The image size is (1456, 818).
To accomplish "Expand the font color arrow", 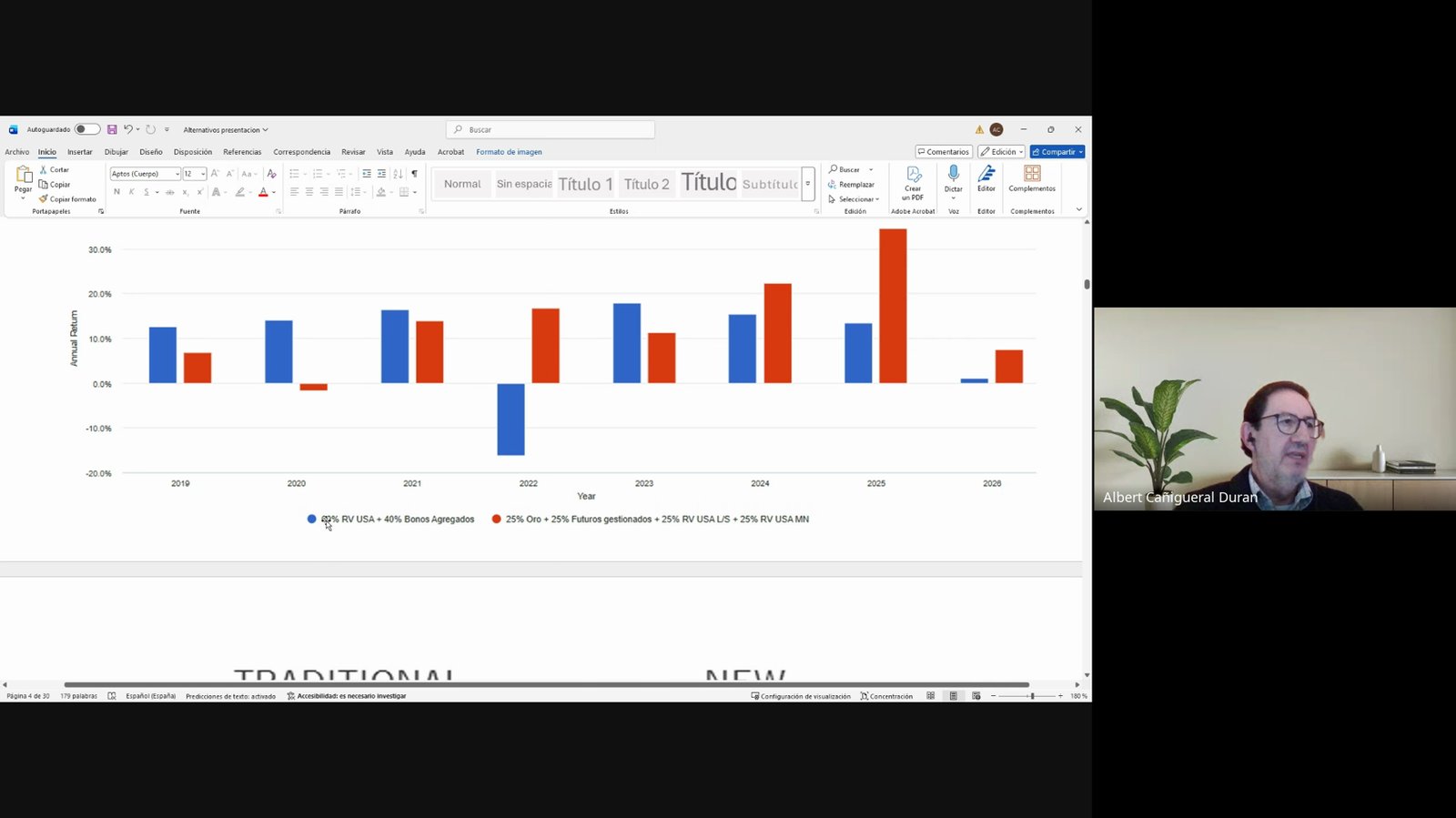I will [x=274, y=192].
